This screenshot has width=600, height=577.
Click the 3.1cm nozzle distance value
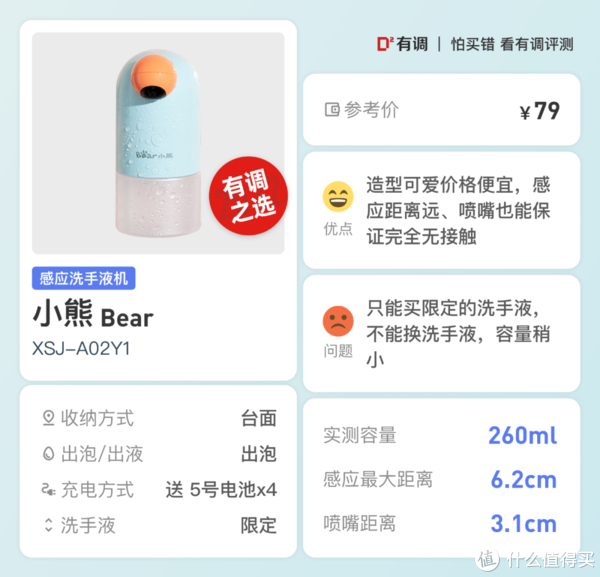pyautogui.click(x=523, y=523)
